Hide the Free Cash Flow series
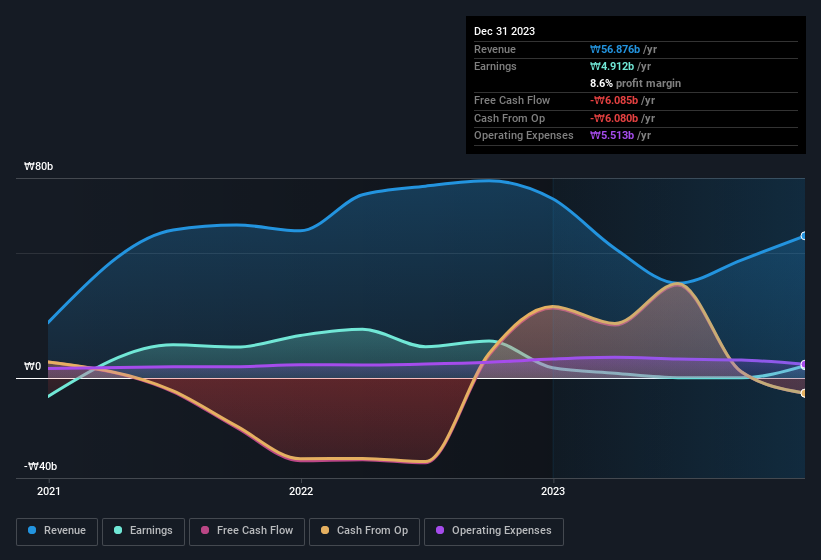The image size is (821, 560). pos(247,531)
